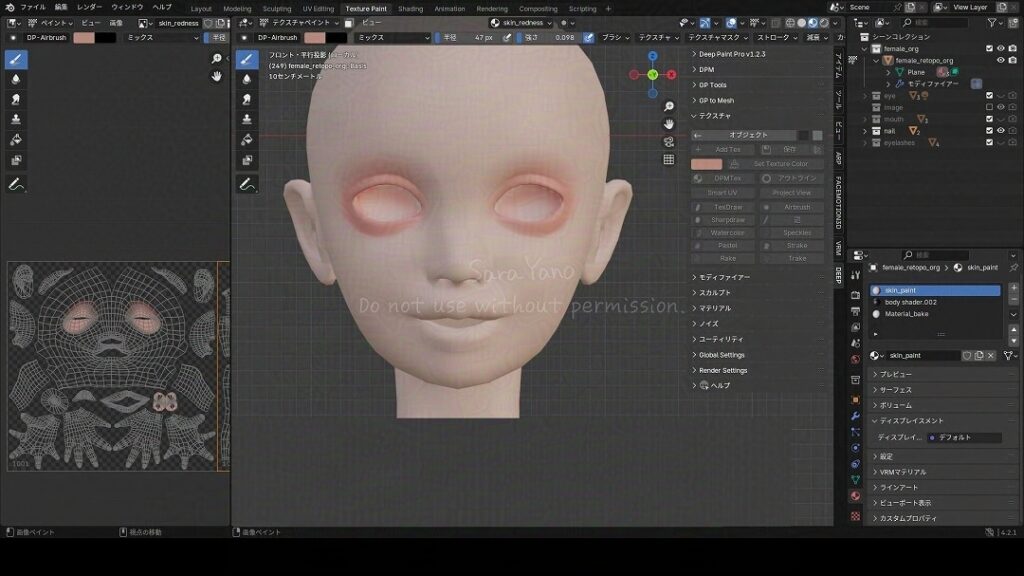The width and height of the screenshot is (1024, 576).
Task: Select the Annotate tool in image editor
Action: [16, 185]
